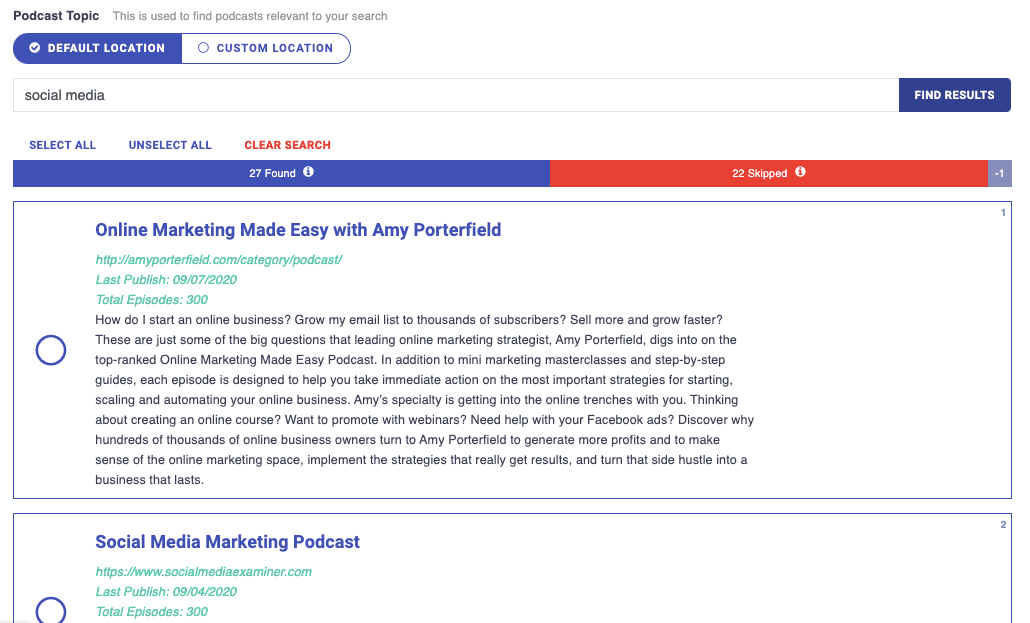1030x623 pixels.
Task: Click Total Episodes: 300 in Amy Porterfield card
Action: pyautogui.click(x=152, y=300)
